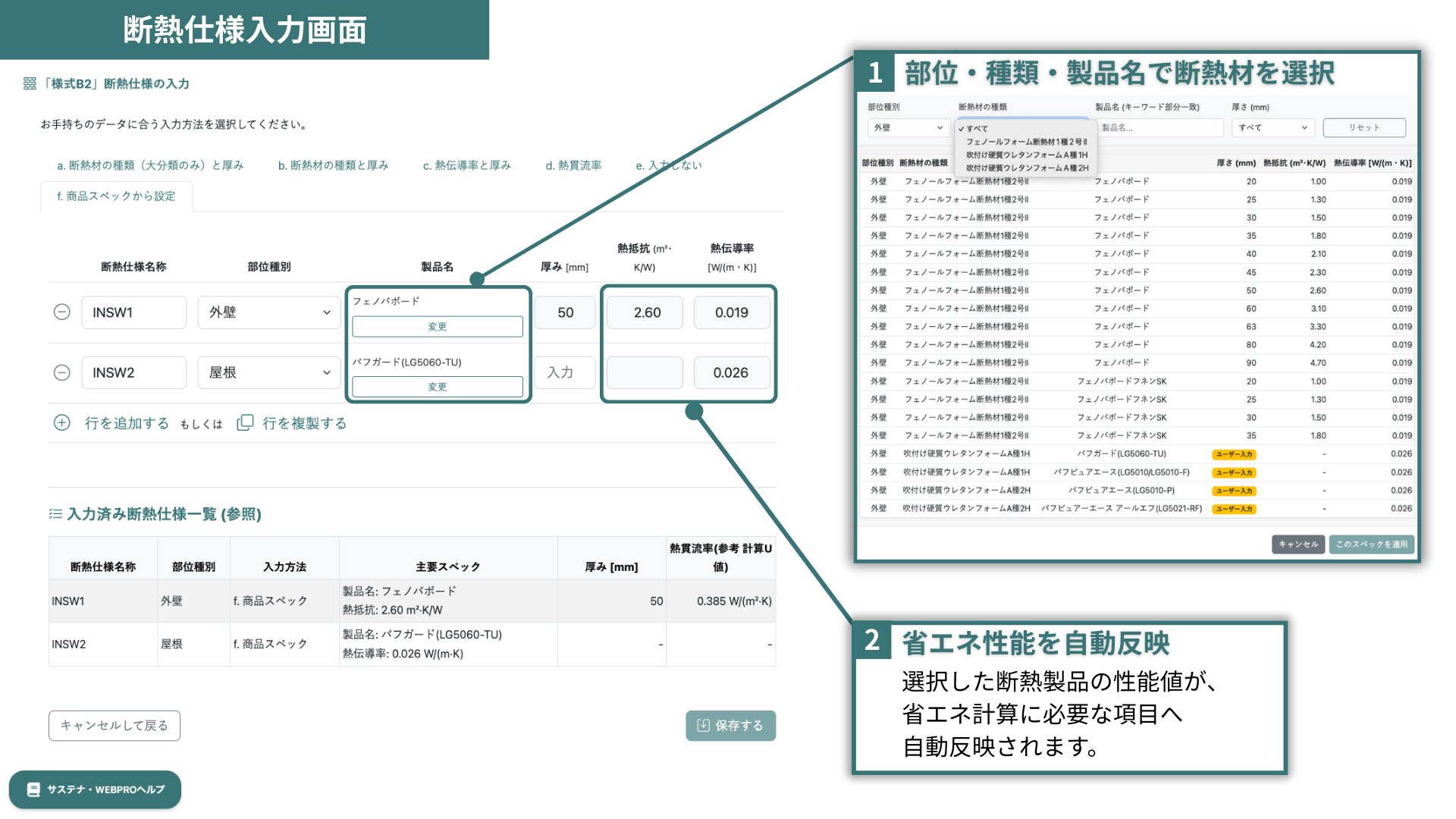Open the 屋根 part type dropdown for INSW2
1456x819 pixels.
pyautogui.click(x=269, y=373)
